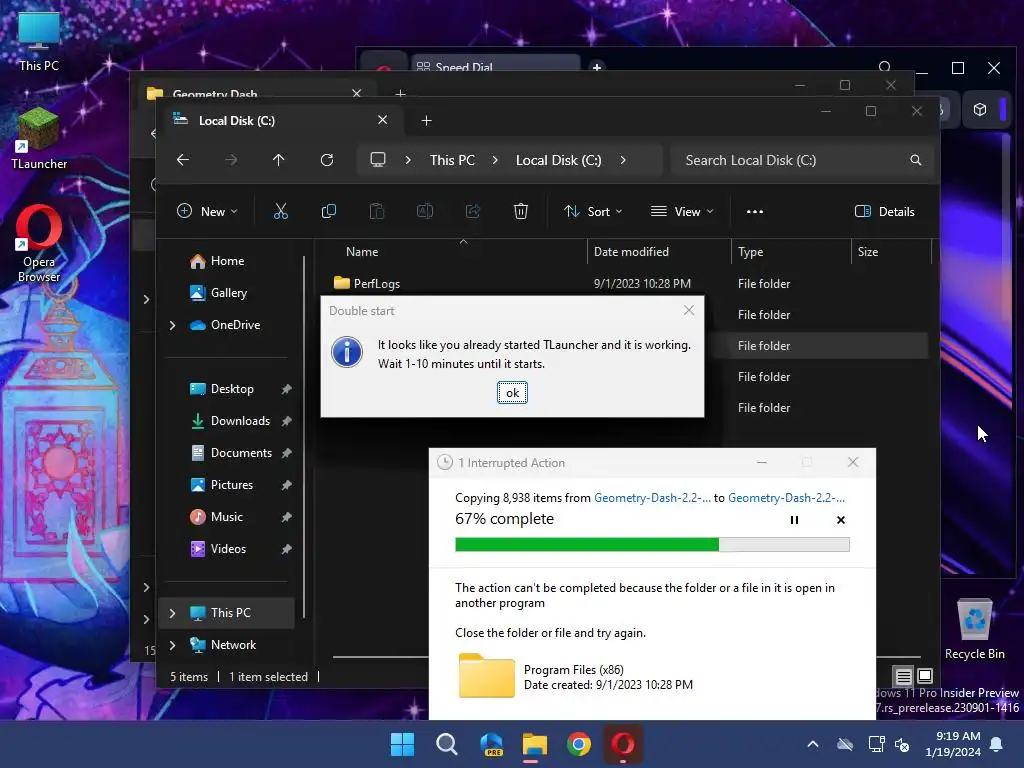Open the New dropdown menu

207,211
